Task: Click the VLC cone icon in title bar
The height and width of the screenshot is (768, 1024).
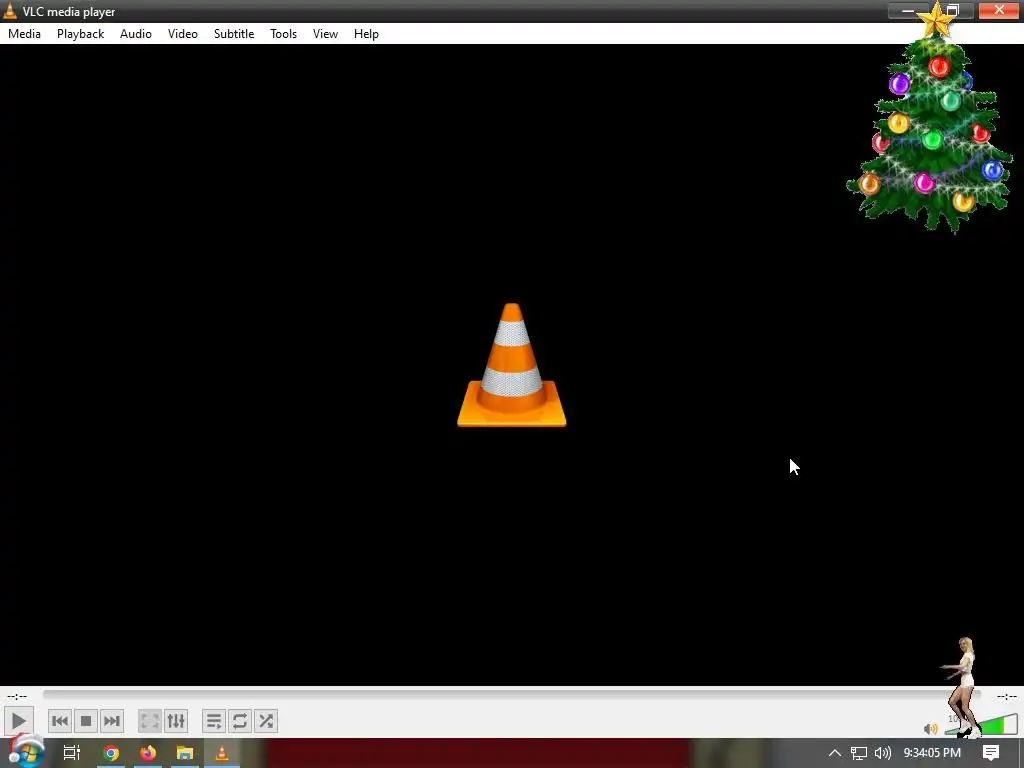Action: pos(10,11)
